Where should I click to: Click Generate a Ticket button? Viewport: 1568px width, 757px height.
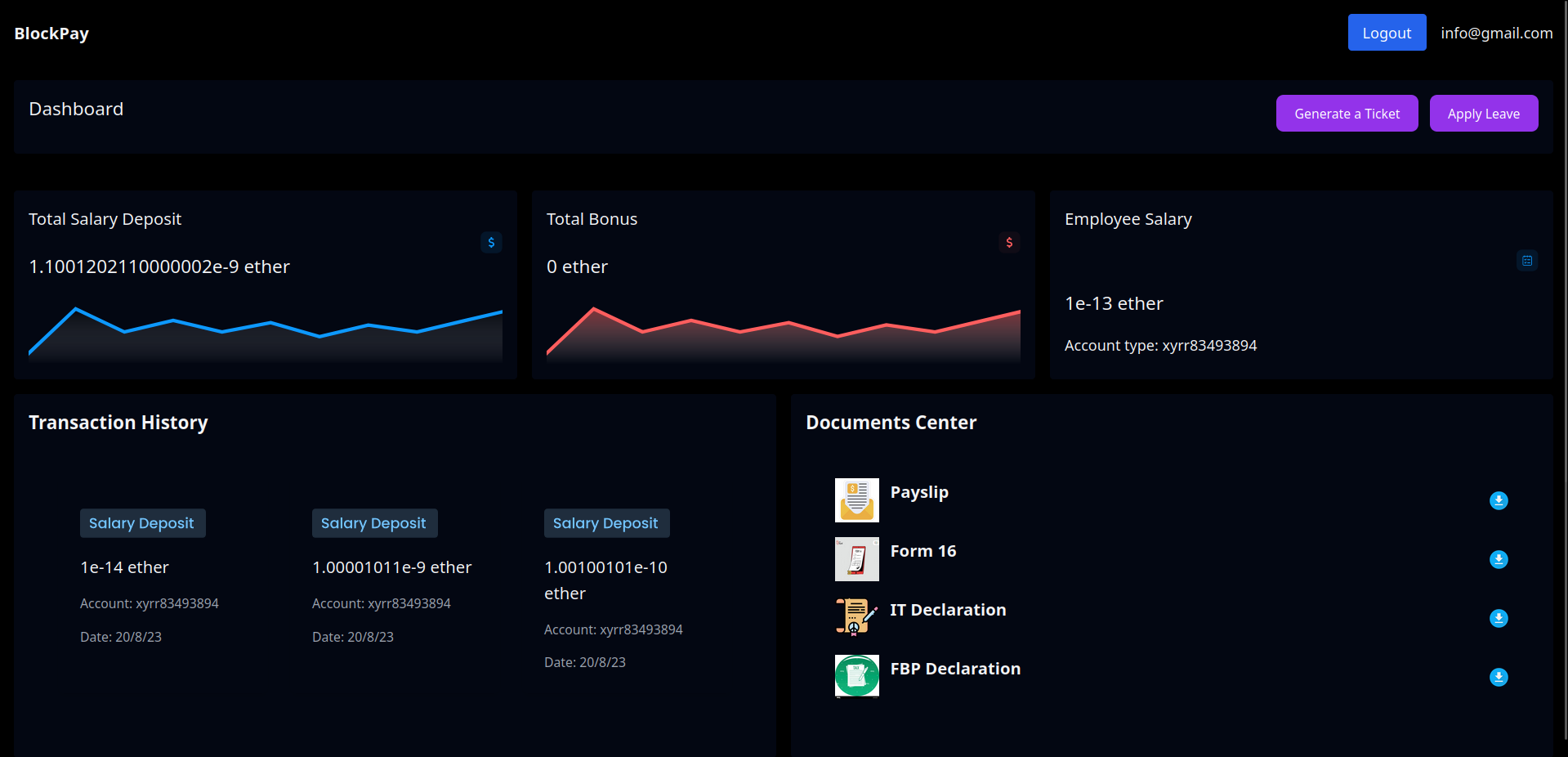coord(1347,114)
